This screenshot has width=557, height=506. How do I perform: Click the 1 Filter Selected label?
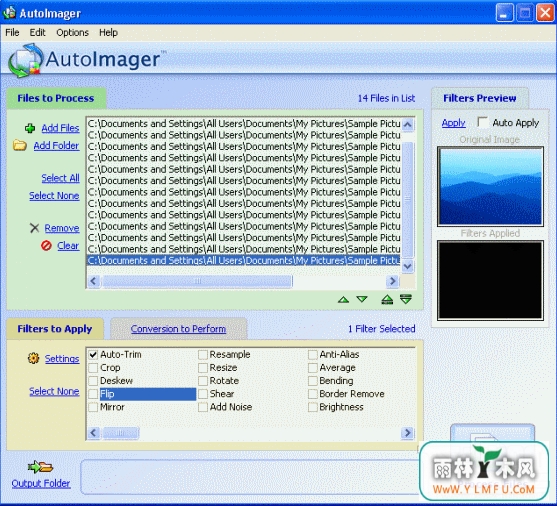click(382, 329)
